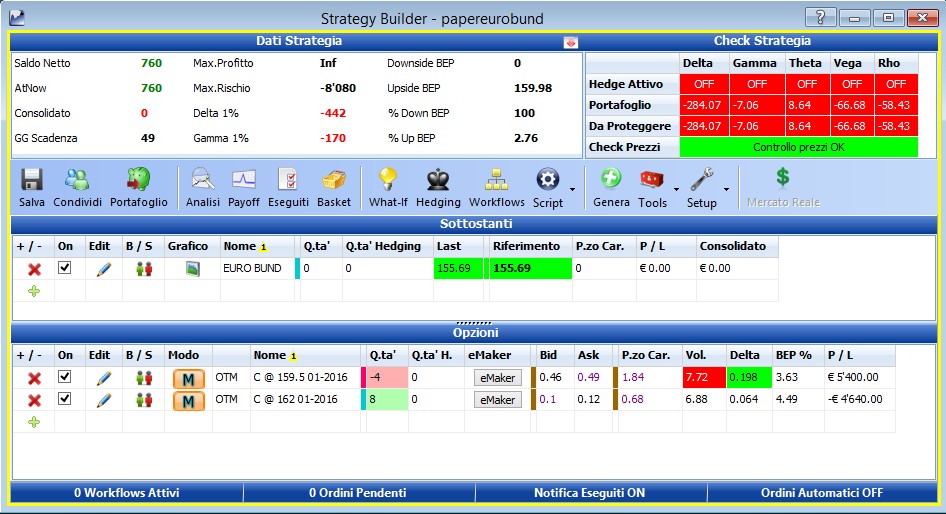Expand the Tools dropdown arrow

tap(676, 189)
